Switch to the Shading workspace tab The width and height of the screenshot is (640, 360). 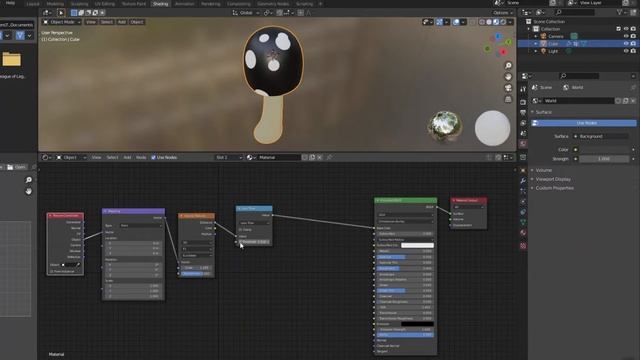click(x=160, y=4)
